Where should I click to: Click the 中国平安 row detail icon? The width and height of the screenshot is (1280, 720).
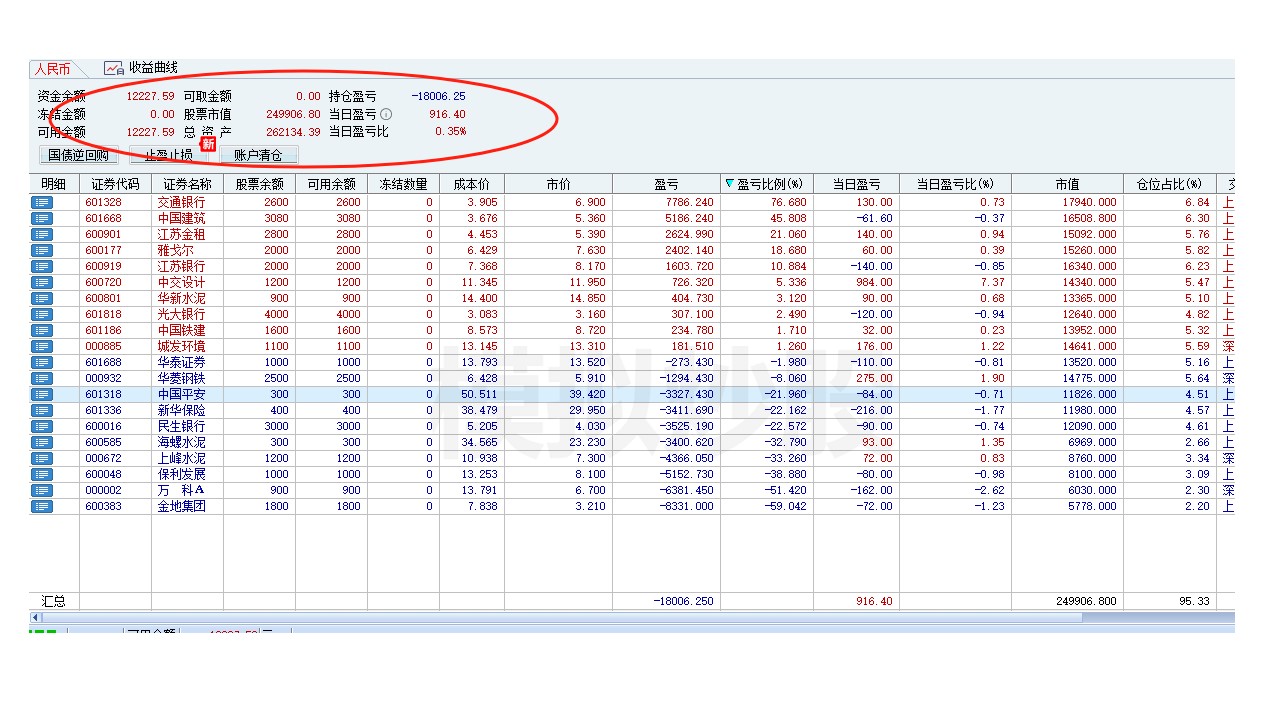pos(42,394)
